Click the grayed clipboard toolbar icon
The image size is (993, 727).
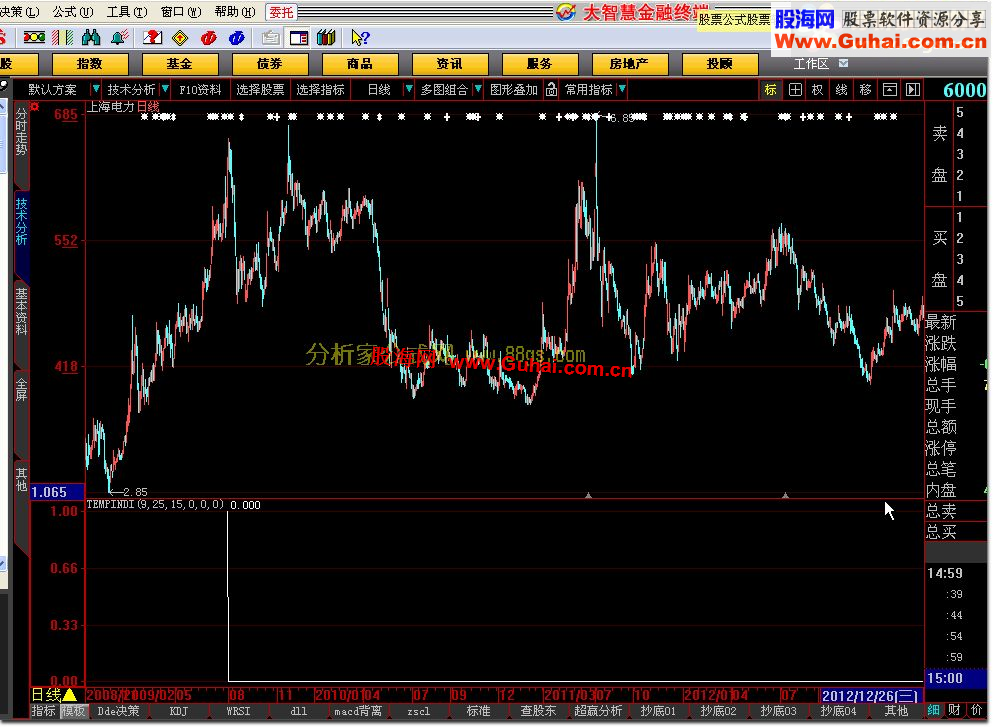click(270, 38)
